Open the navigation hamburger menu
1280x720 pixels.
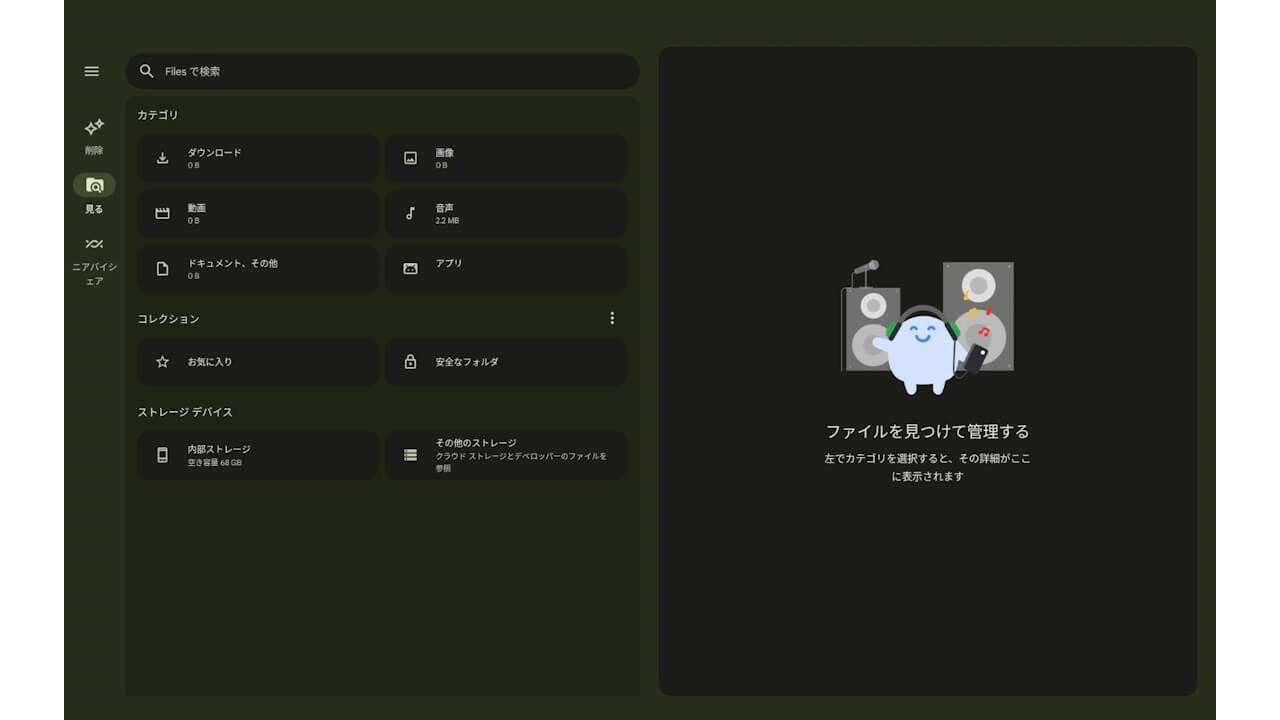tap(92, 71)
